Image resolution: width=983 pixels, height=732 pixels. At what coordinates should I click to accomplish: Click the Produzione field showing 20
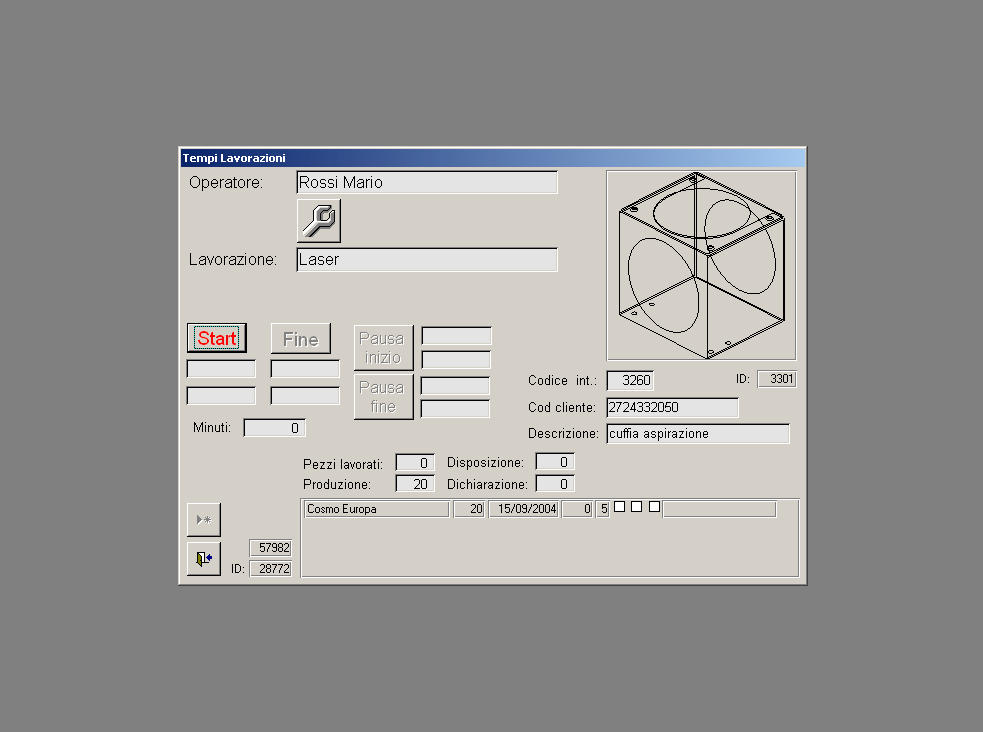pyautogui.click(x=415, y=484)
